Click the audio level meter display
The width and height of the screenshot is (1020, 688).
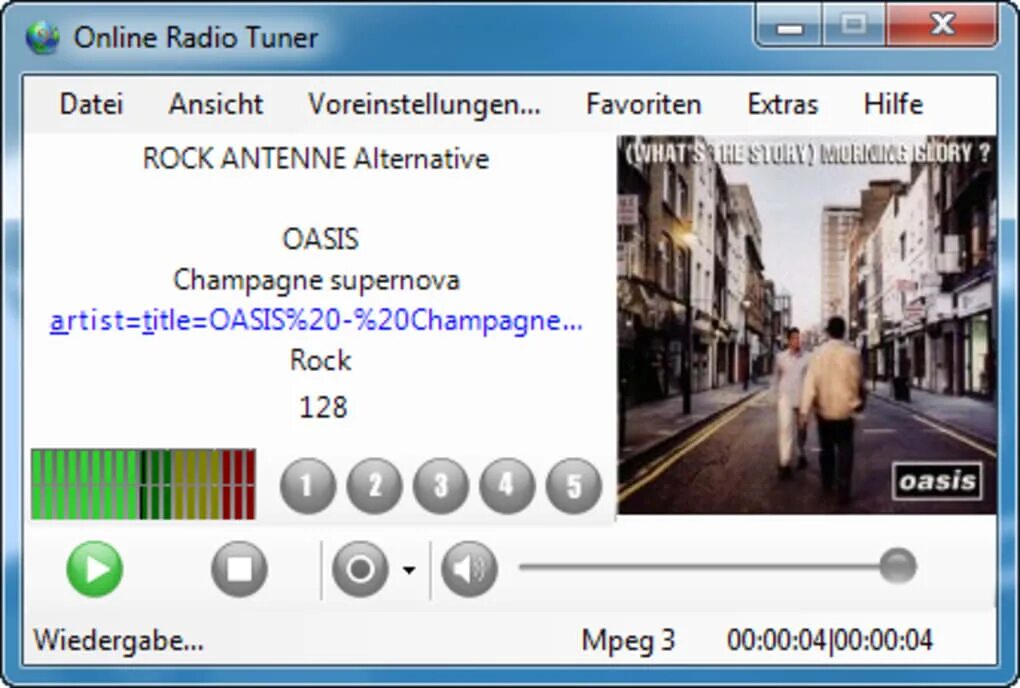(x=143, y=484)
